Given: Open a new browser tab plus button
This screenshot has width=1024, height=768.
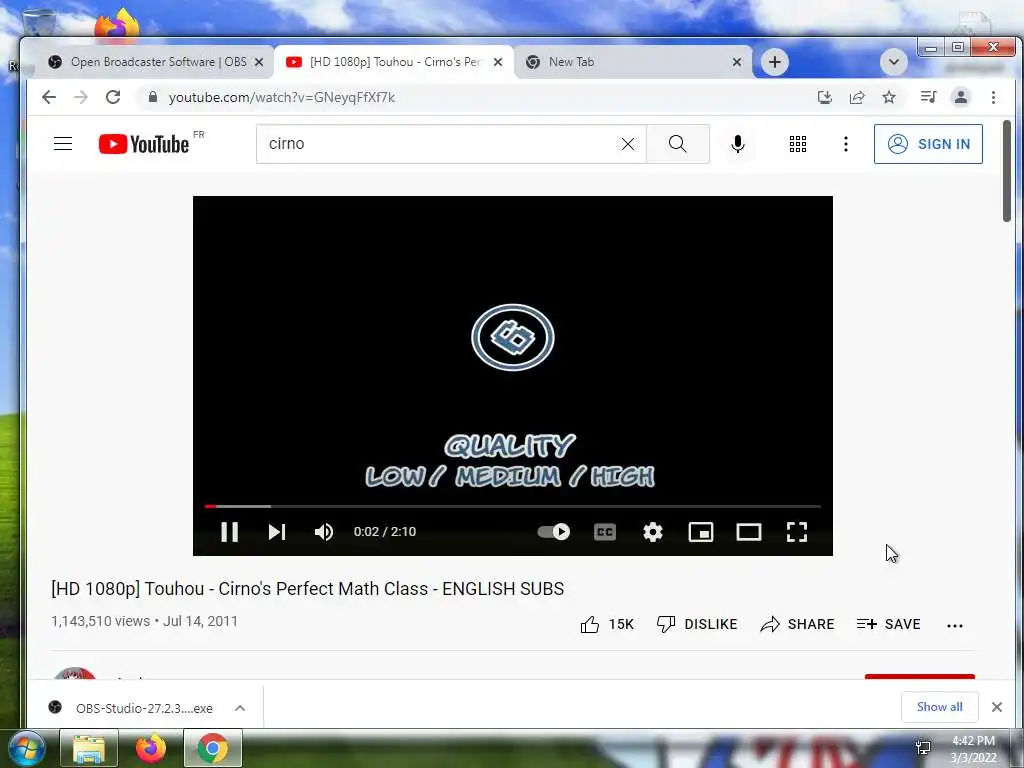Looking at the screenshot, I should click(x=775, y=62).
